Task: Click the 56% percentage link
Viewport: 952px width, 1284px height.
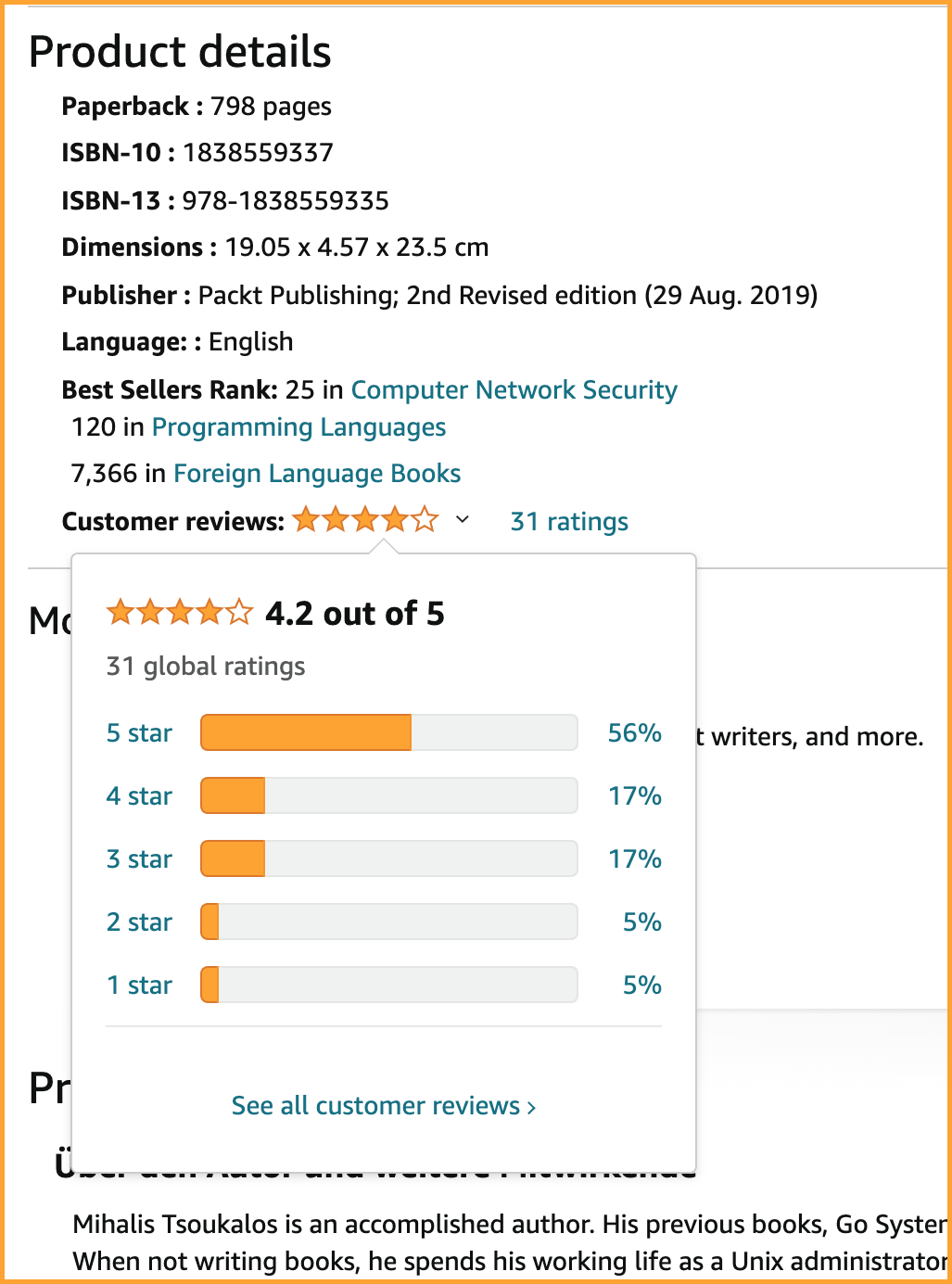Action: tap(635, 733)
